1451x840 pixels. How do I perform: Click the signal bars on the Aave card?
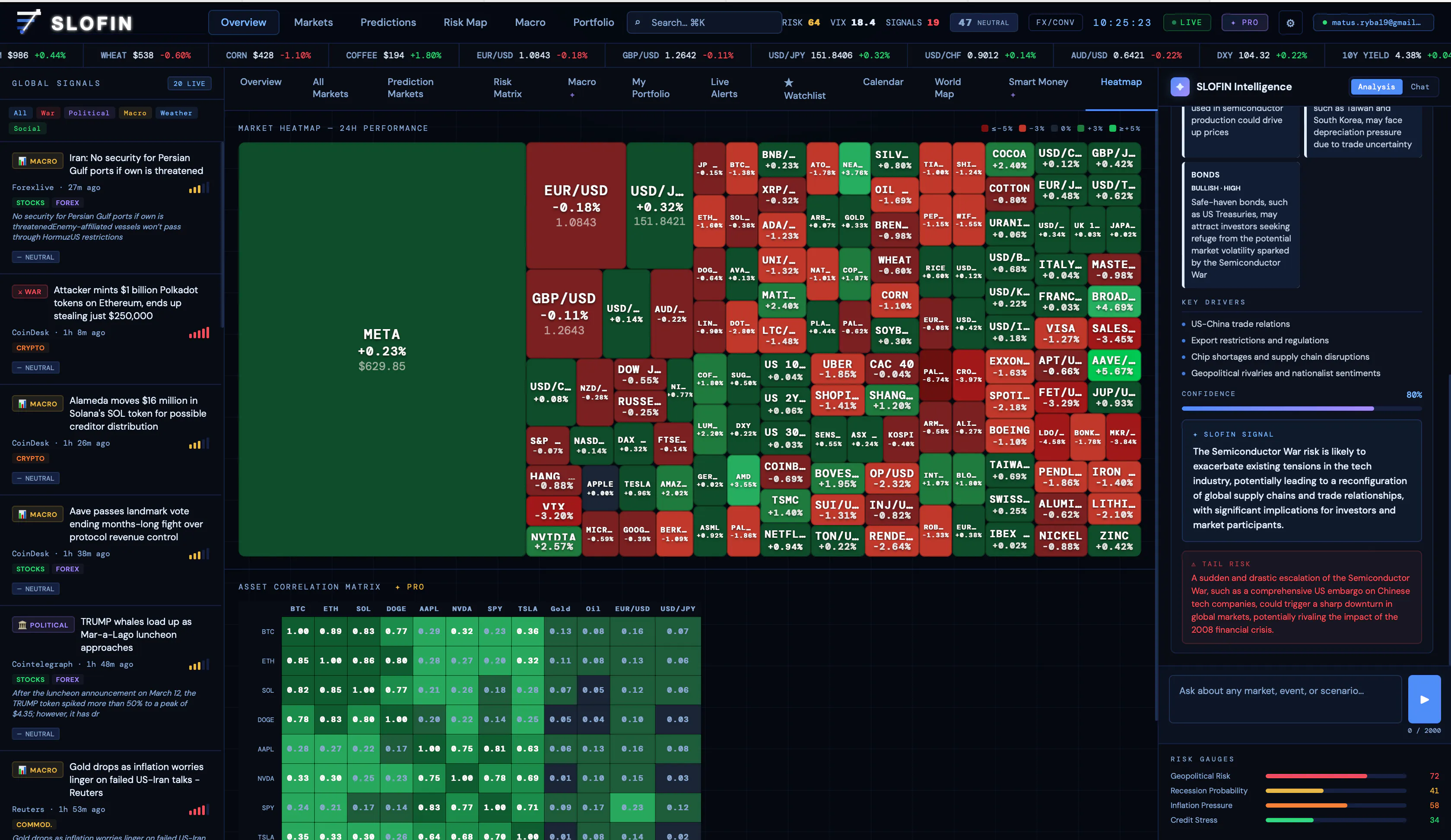(x=199, y=554)
